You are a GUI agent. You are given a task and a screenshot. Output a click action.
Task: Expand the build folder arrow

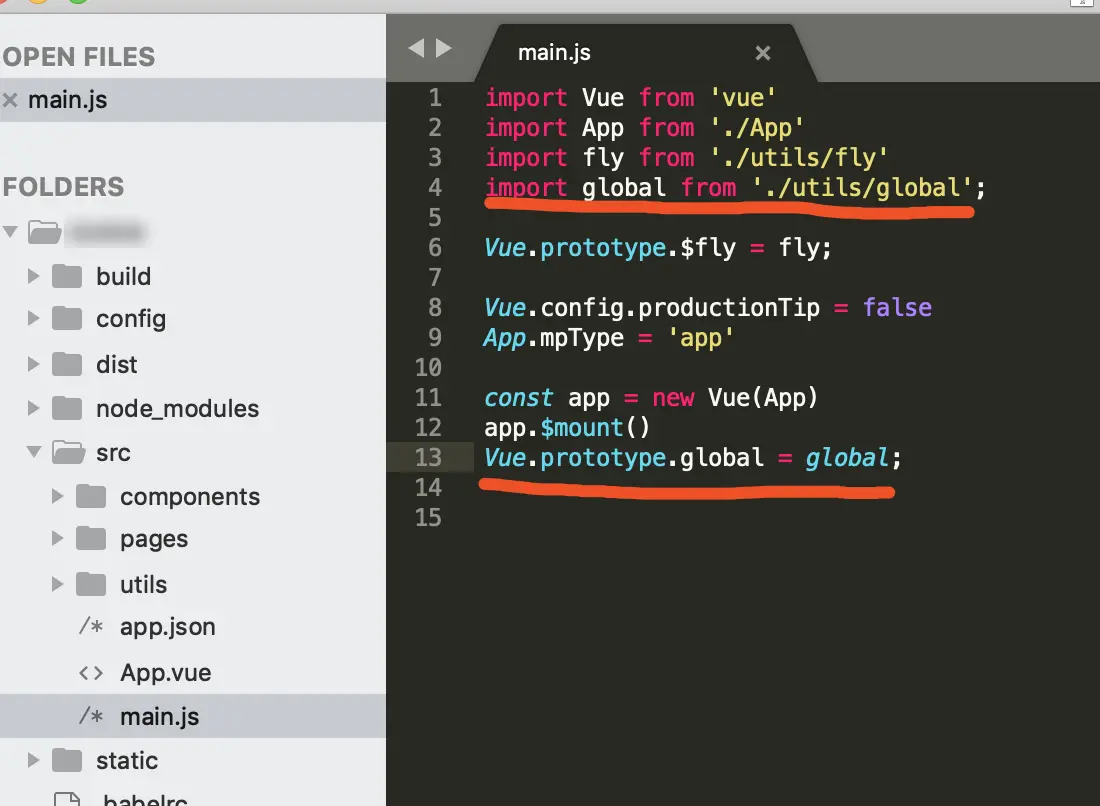click(x=33, y=276)
